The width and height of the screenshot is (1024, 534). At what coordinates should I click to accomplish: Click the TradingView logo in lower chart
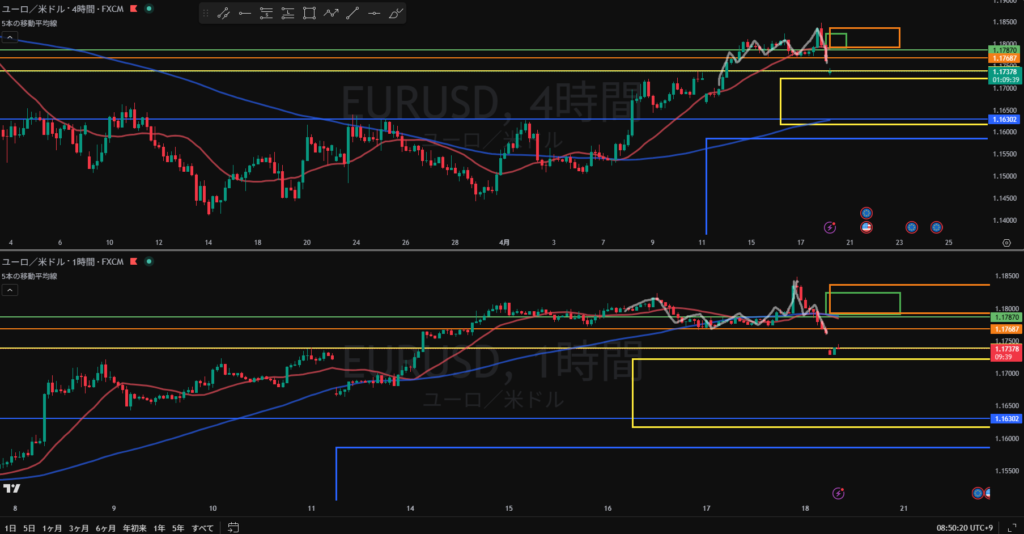(x=12, y=488)
